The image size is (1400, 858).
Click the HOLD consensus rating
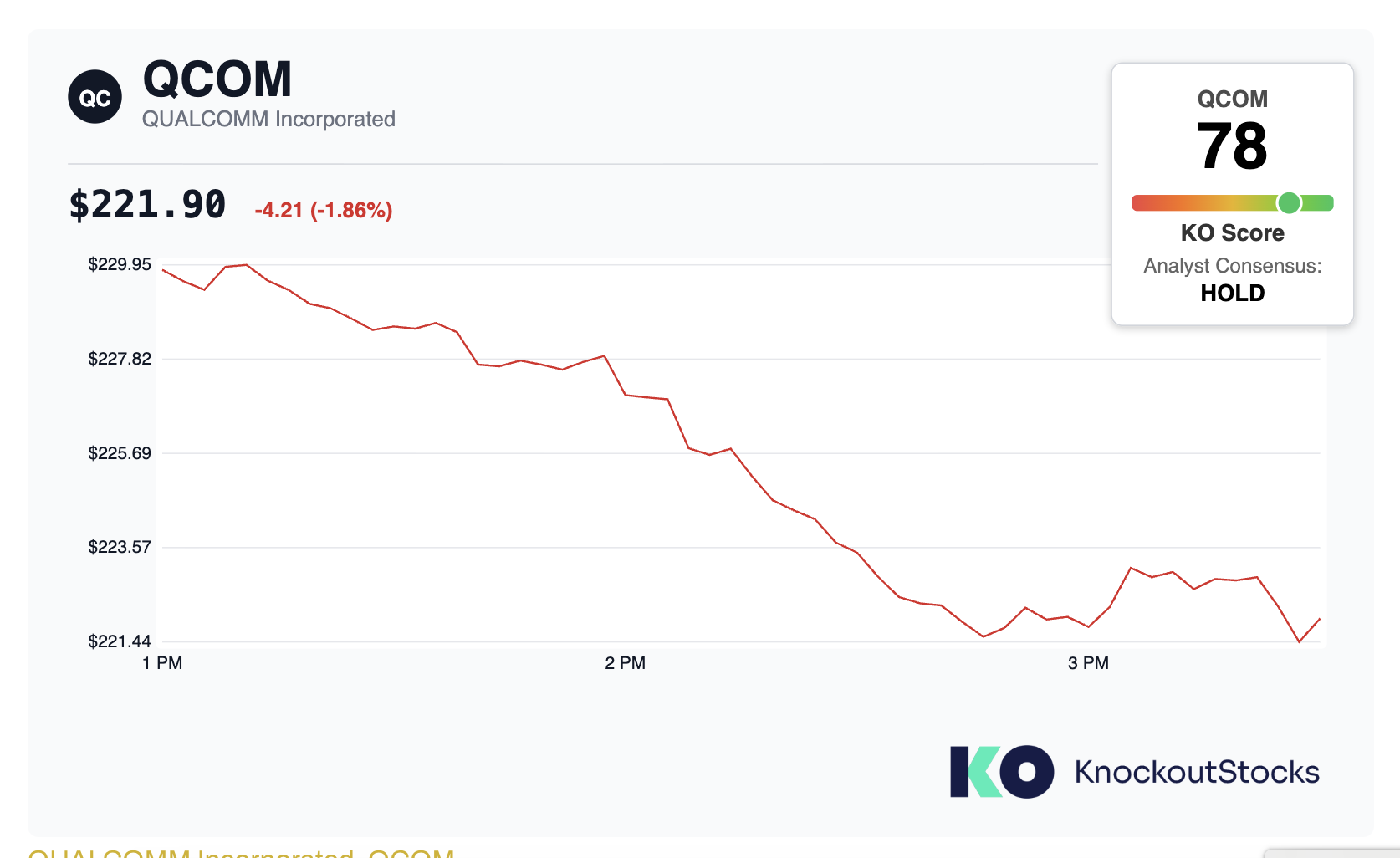click(x=1233, y=293)
